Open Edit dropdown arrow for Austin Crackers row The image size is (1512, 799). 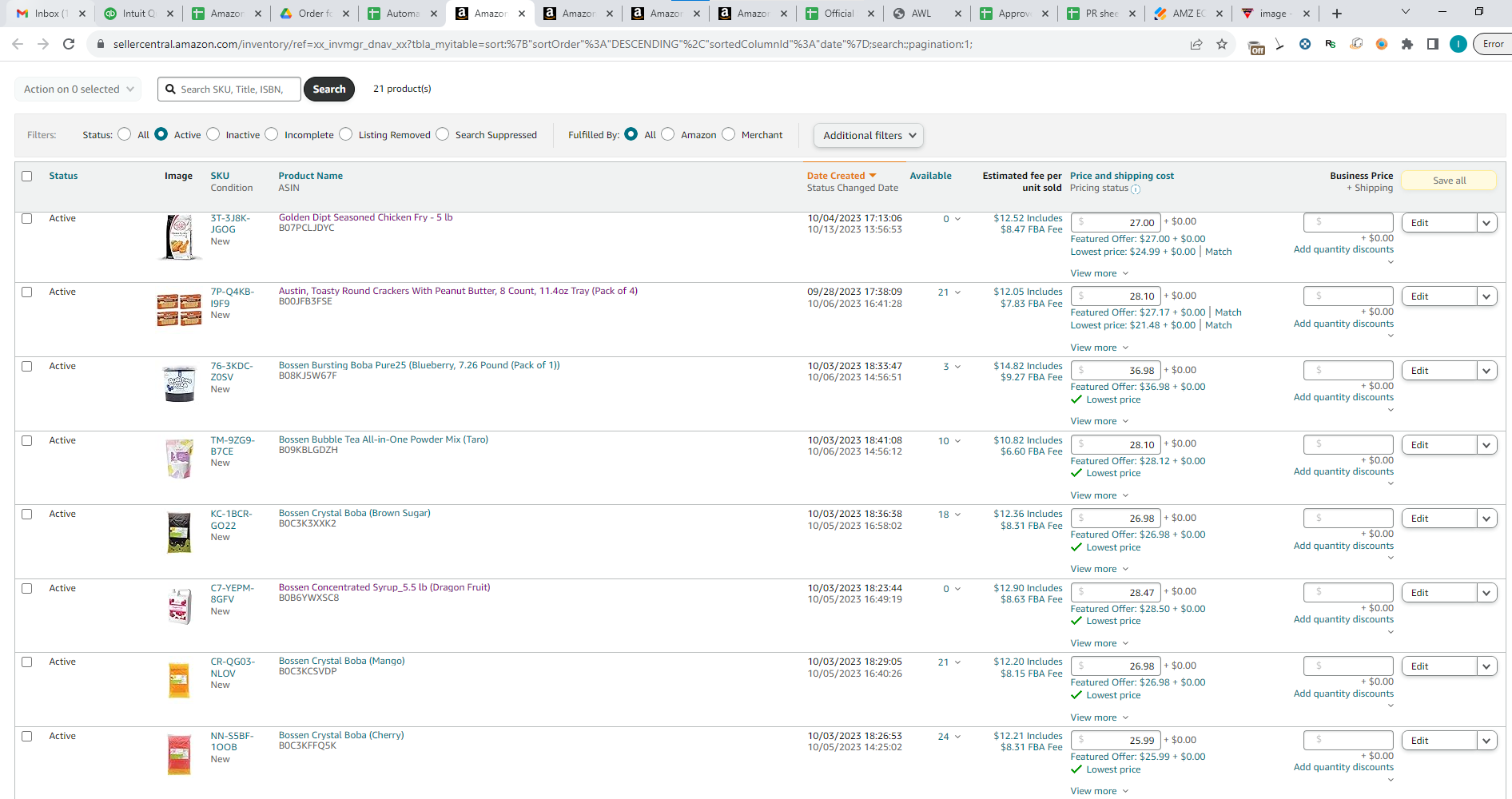[x=1486, y=296]
